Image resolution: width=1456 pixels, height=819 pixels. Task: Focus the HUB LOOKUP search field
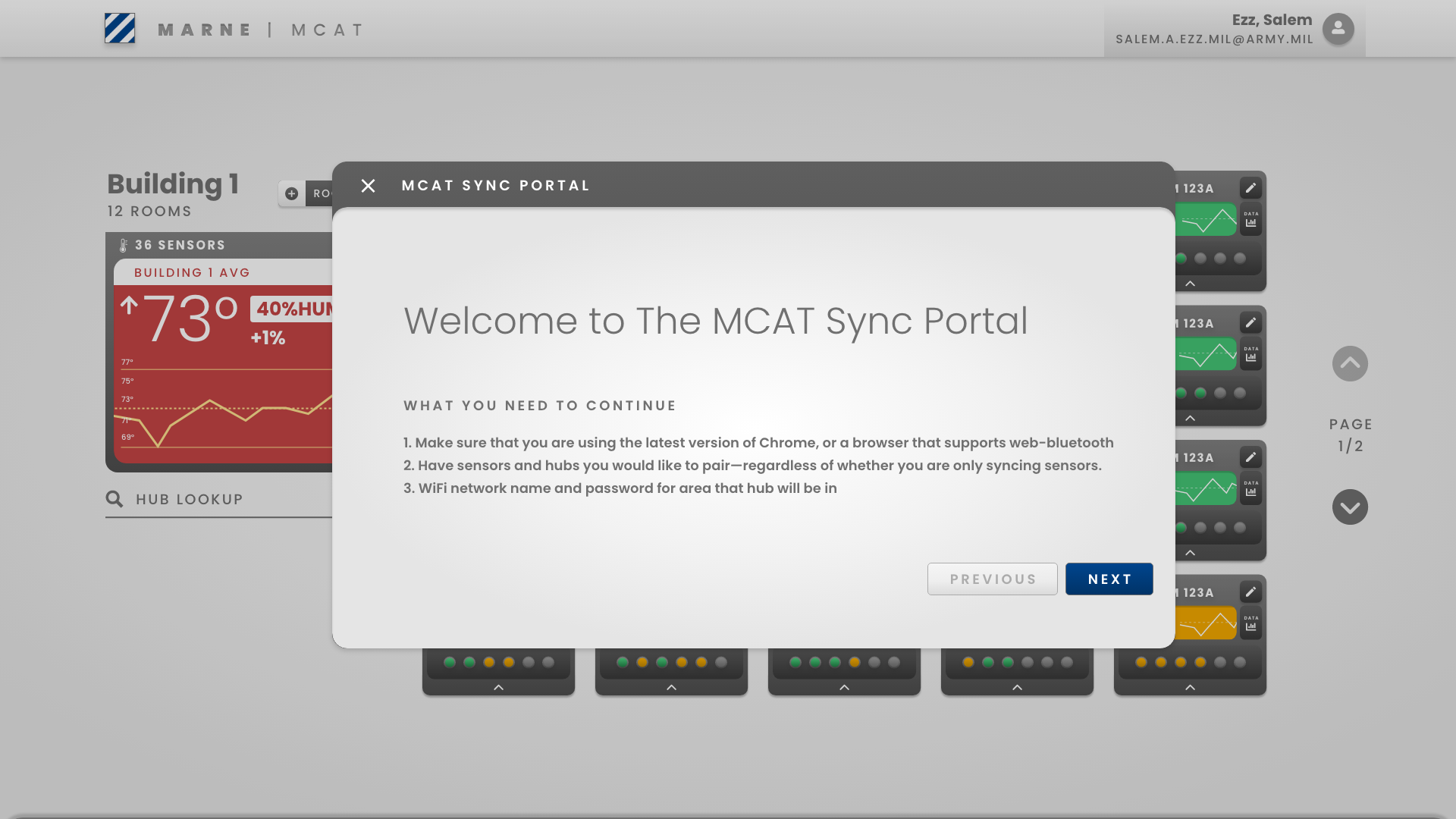[x=219, y=500]
